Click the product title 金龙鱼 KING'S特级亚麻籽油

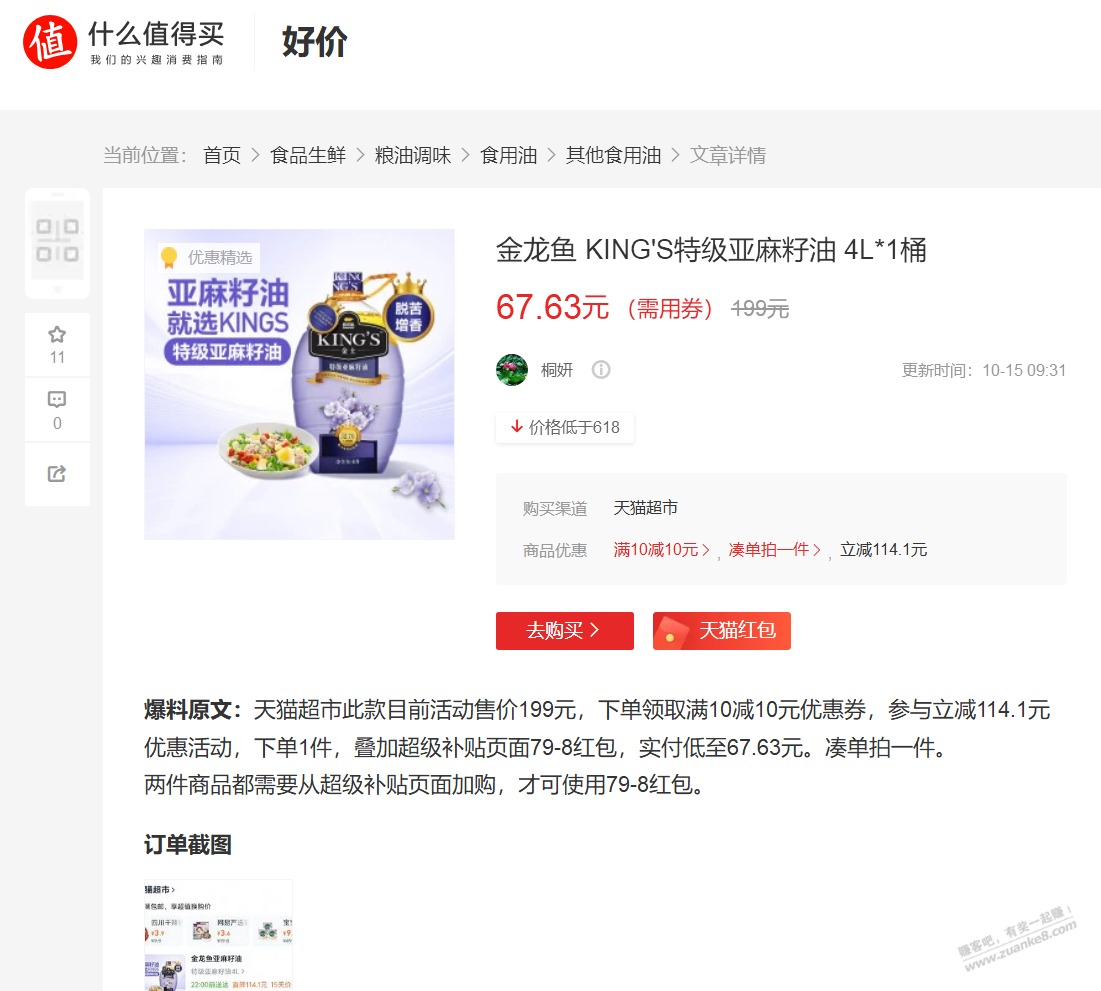pyautogui.click(x=711, y=250)
